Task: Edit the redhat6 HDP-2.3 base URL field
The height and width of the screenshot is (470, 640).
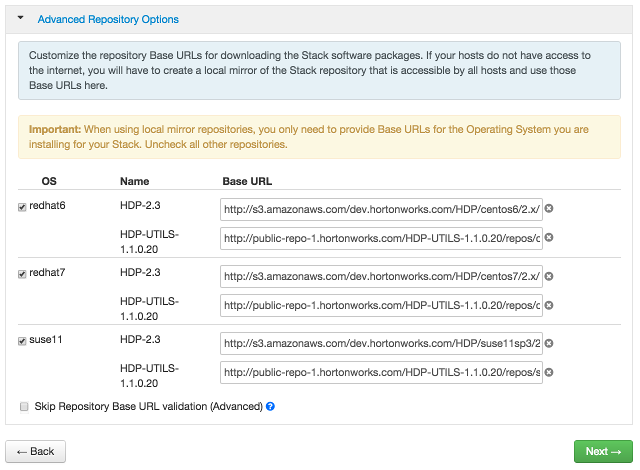Action: pyautogui.click(x=381, y=209)
